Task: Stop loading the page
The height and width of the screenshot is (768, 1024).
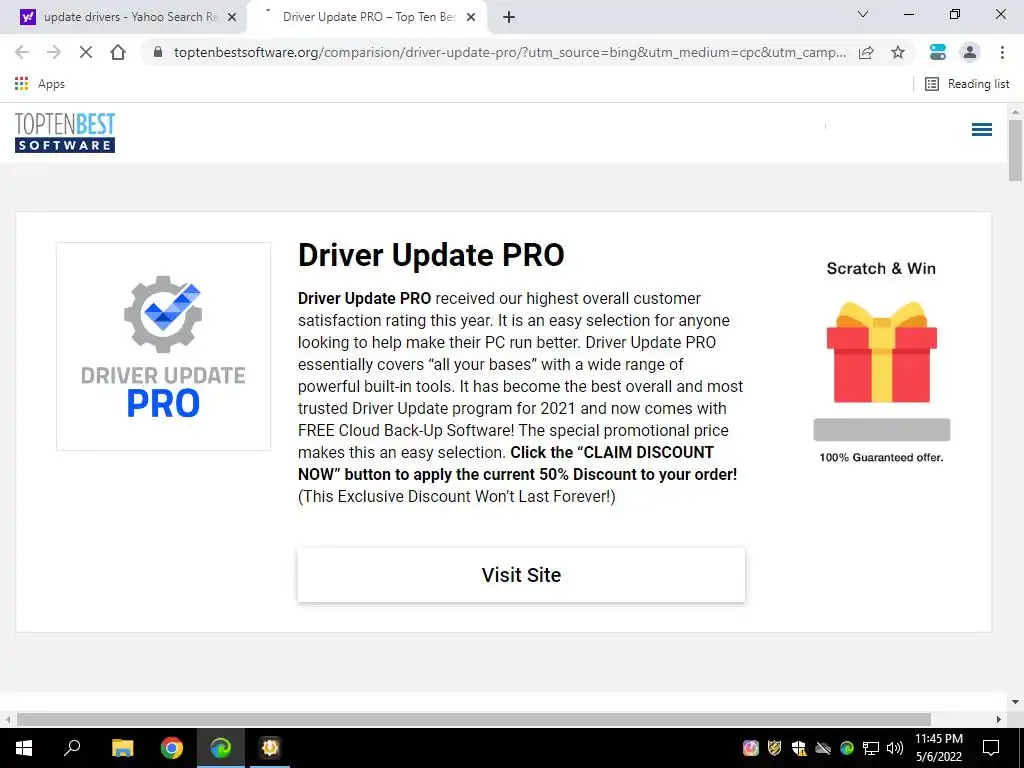Action: [86, 52]
